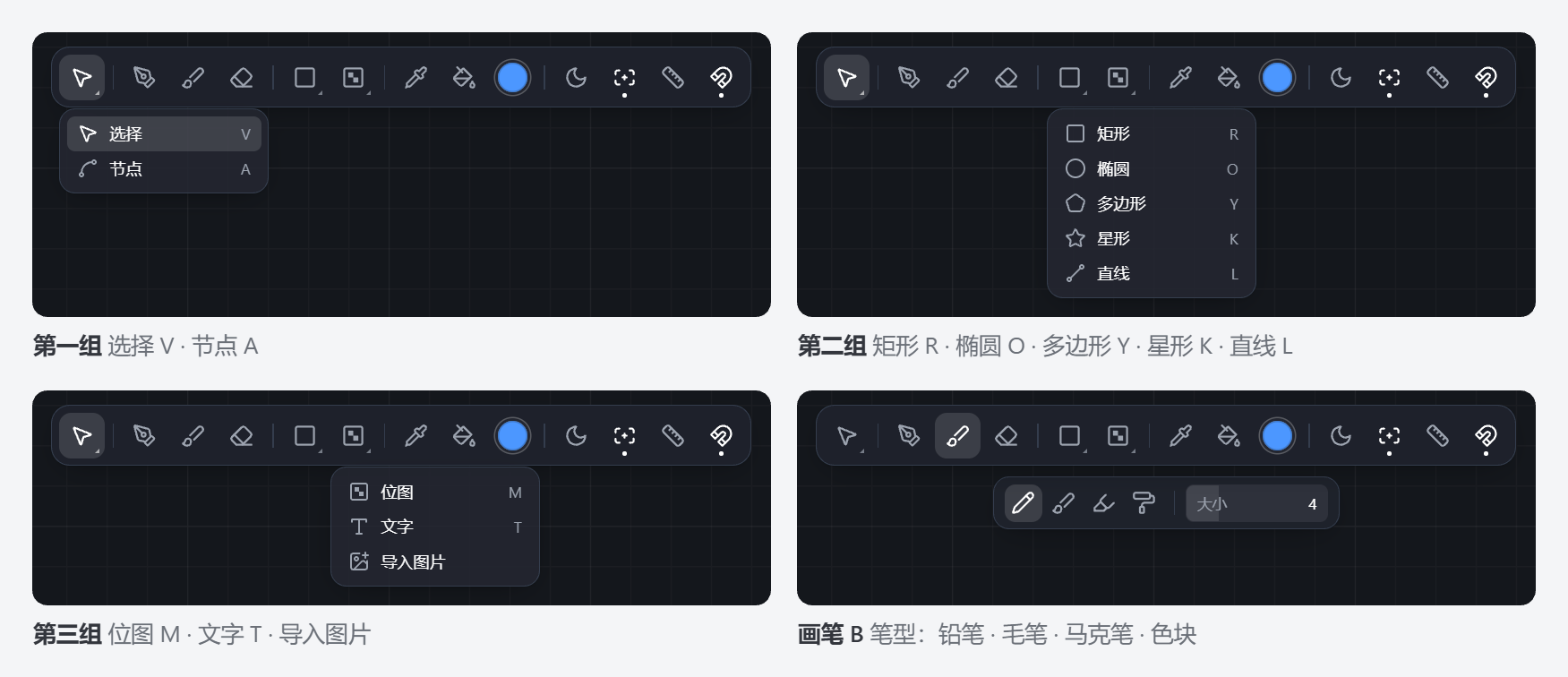Expand the Bitmap tool group in 画笔 panel
The height and width of the screenshot is (677, 1568).
point(1118,436)
